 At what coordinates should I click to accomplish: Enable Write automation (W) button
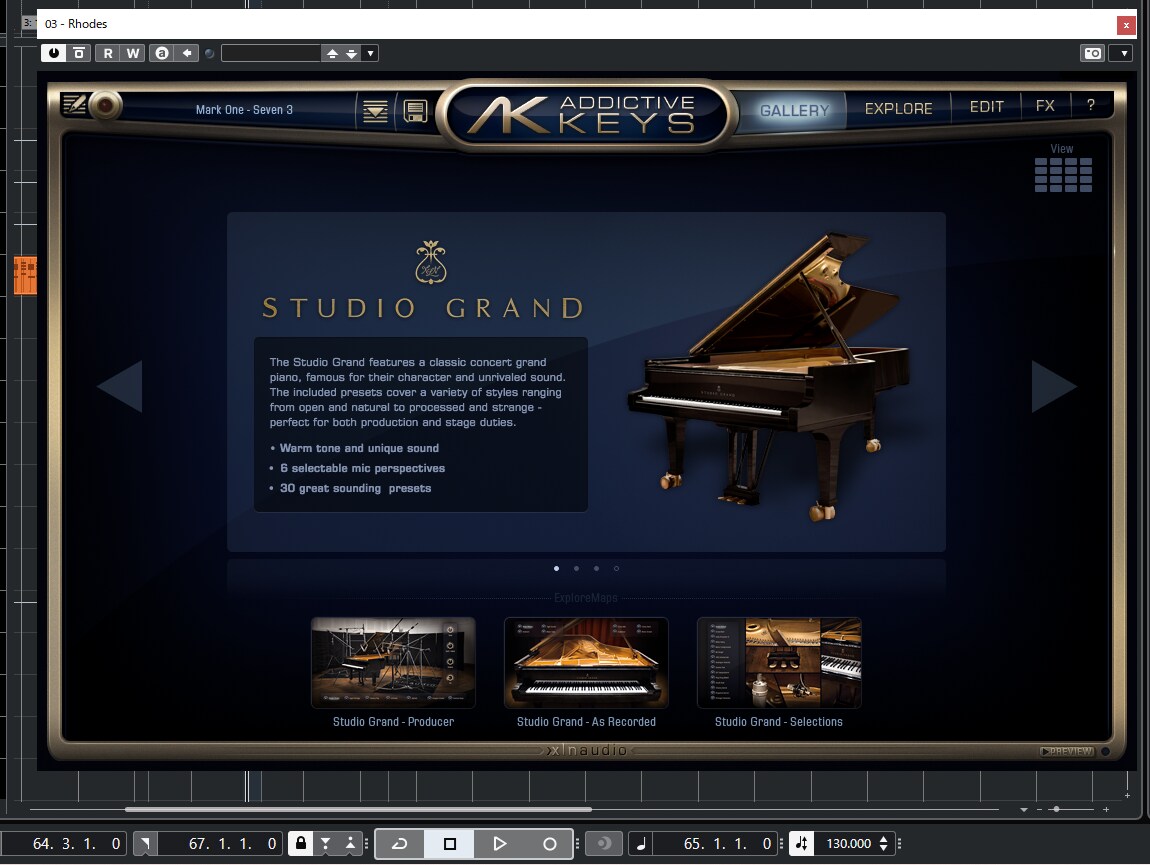pyautogui.click(x=133, y=53)
